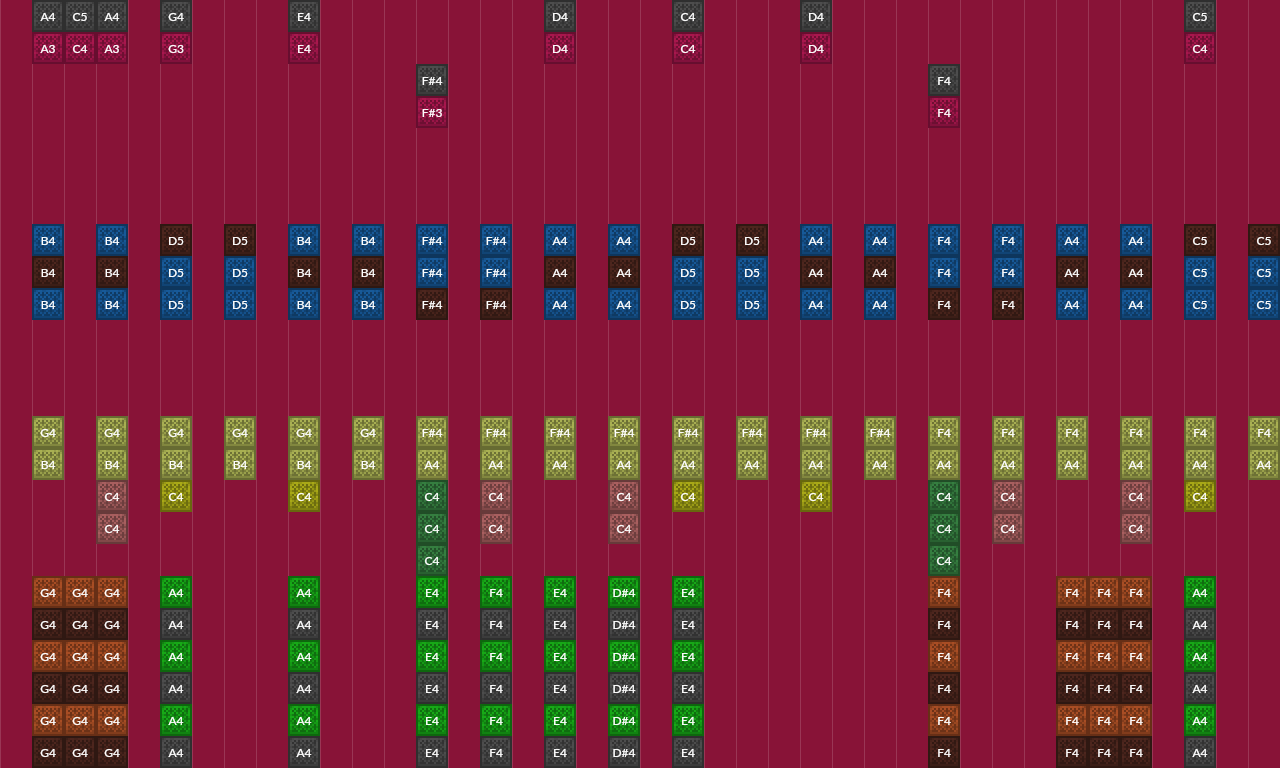Click the magenta E4 note block

point(304,49)
